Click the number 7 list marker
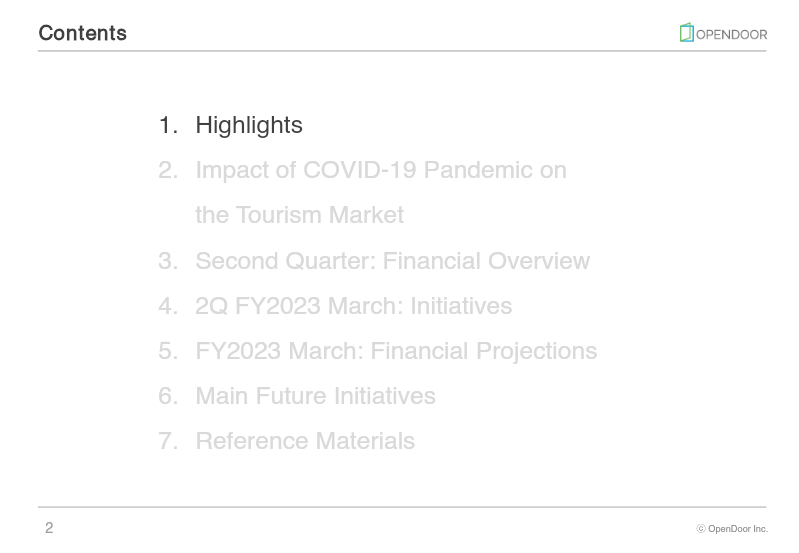This screenshot has height=553, width=799. (167, 441)
